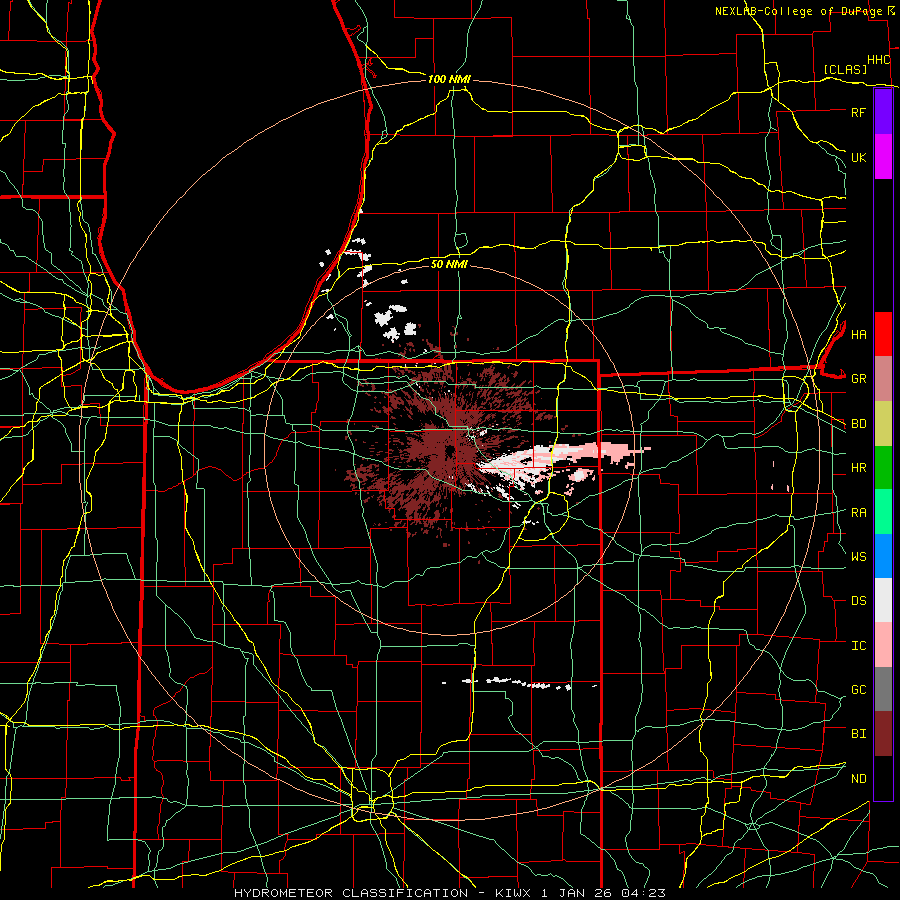Click the 'RA' legend label
Screen dimensions: 900x900
pos(858,513)
